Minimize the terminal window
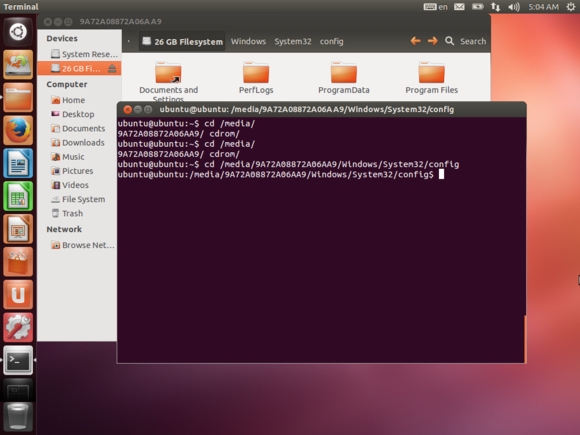 [x=138, y=109]
